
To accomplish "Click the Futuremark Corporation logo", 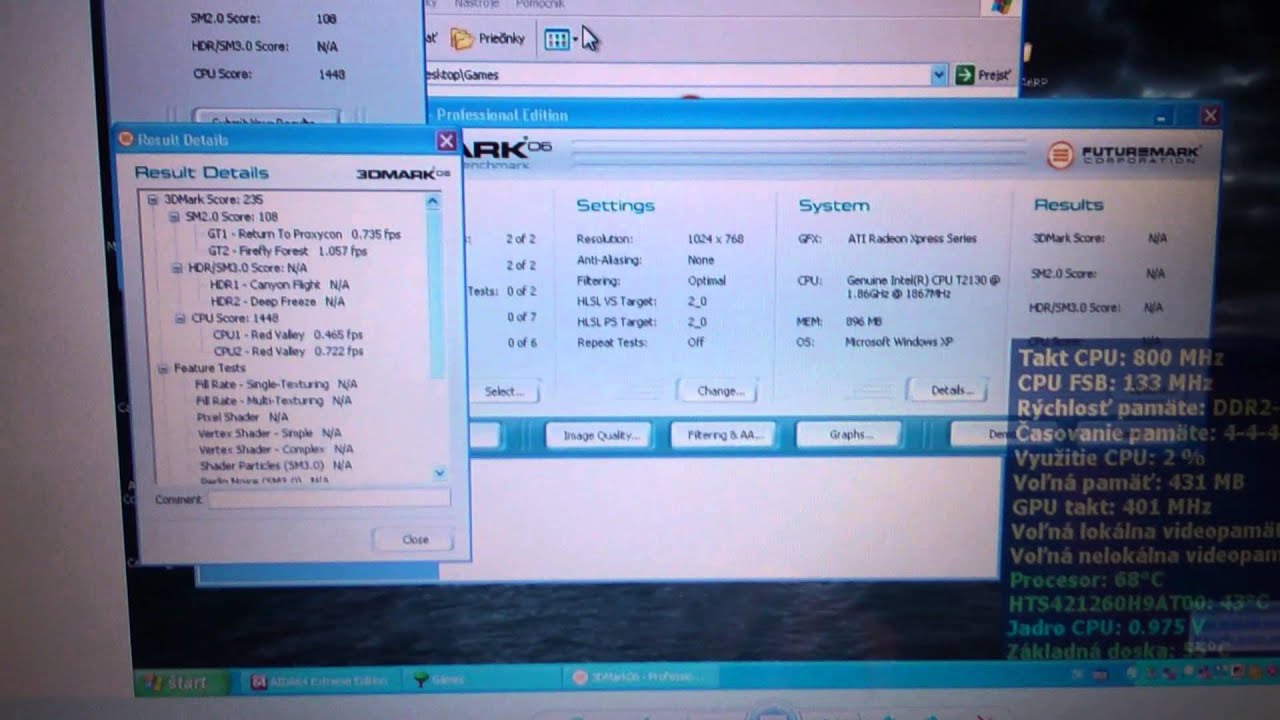I will (1124, 154).
